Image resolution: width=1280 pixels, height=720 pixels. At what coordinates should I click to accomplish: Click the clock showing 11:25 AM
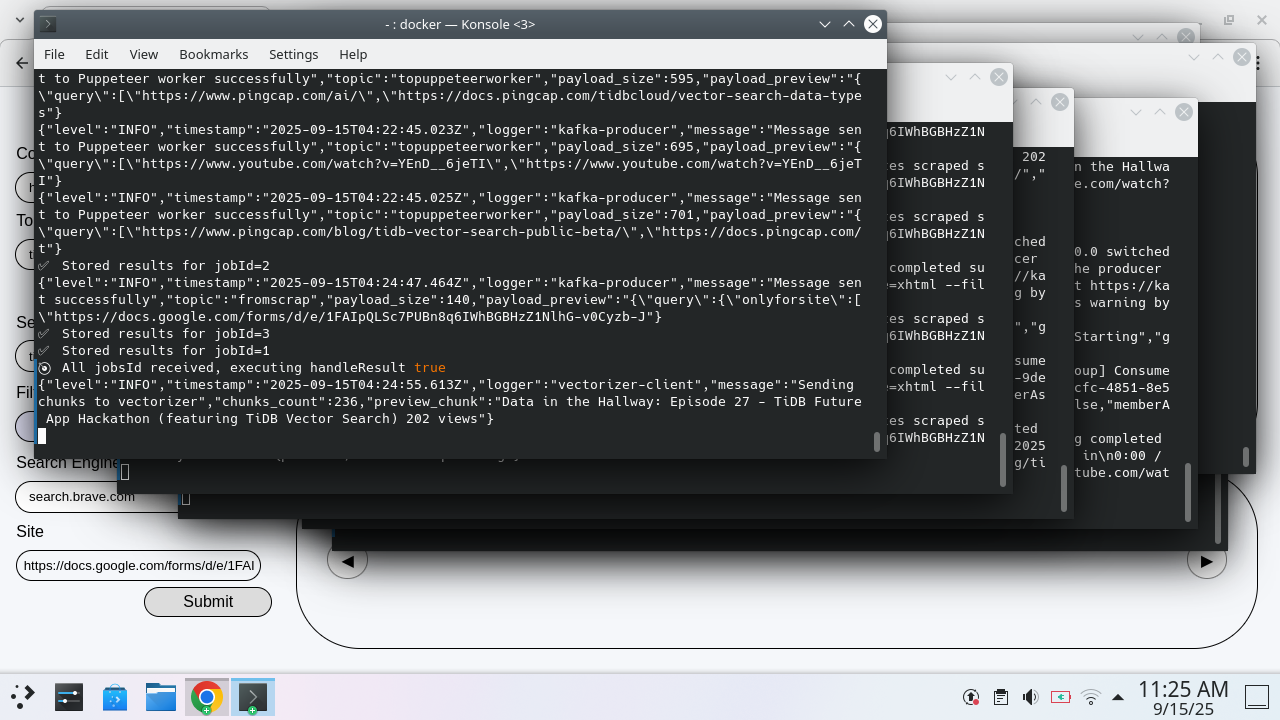click(1183, 689)
